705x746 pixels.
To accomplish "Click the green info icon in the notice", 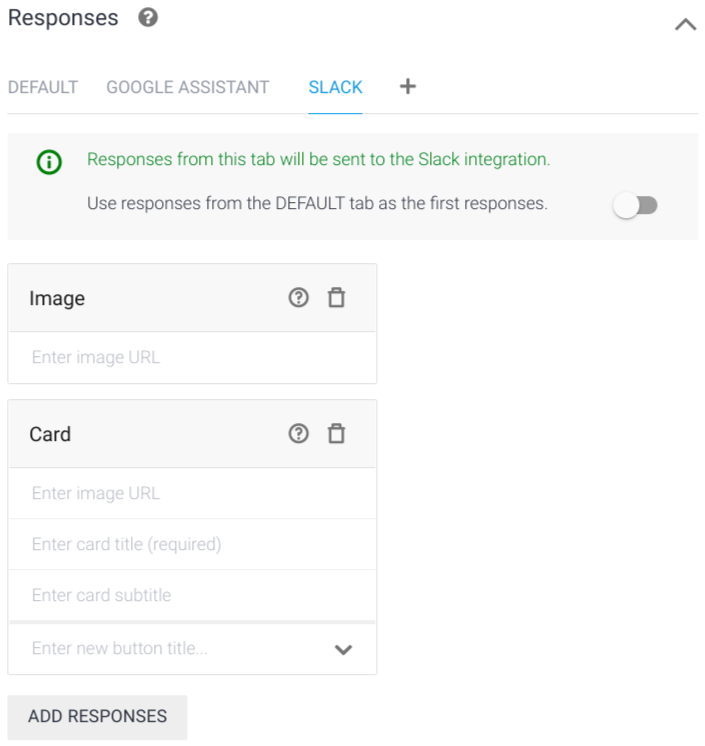I will tap(48, 163).
